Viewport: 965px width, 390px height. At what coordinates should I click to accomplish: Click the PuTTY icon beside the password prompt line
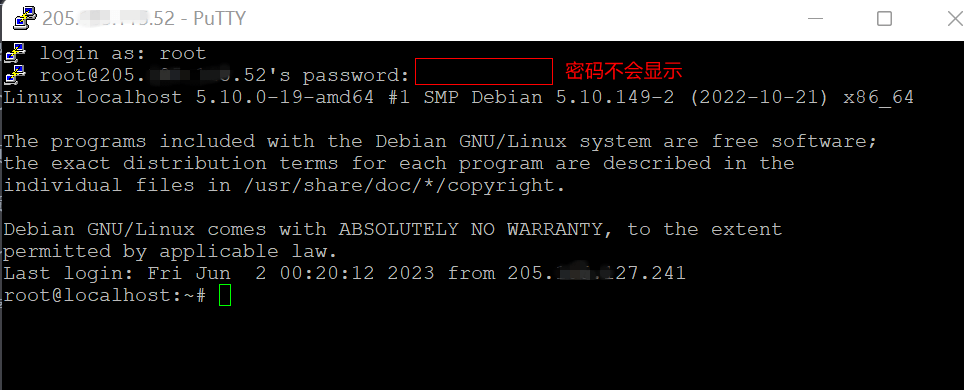[14, 74]
